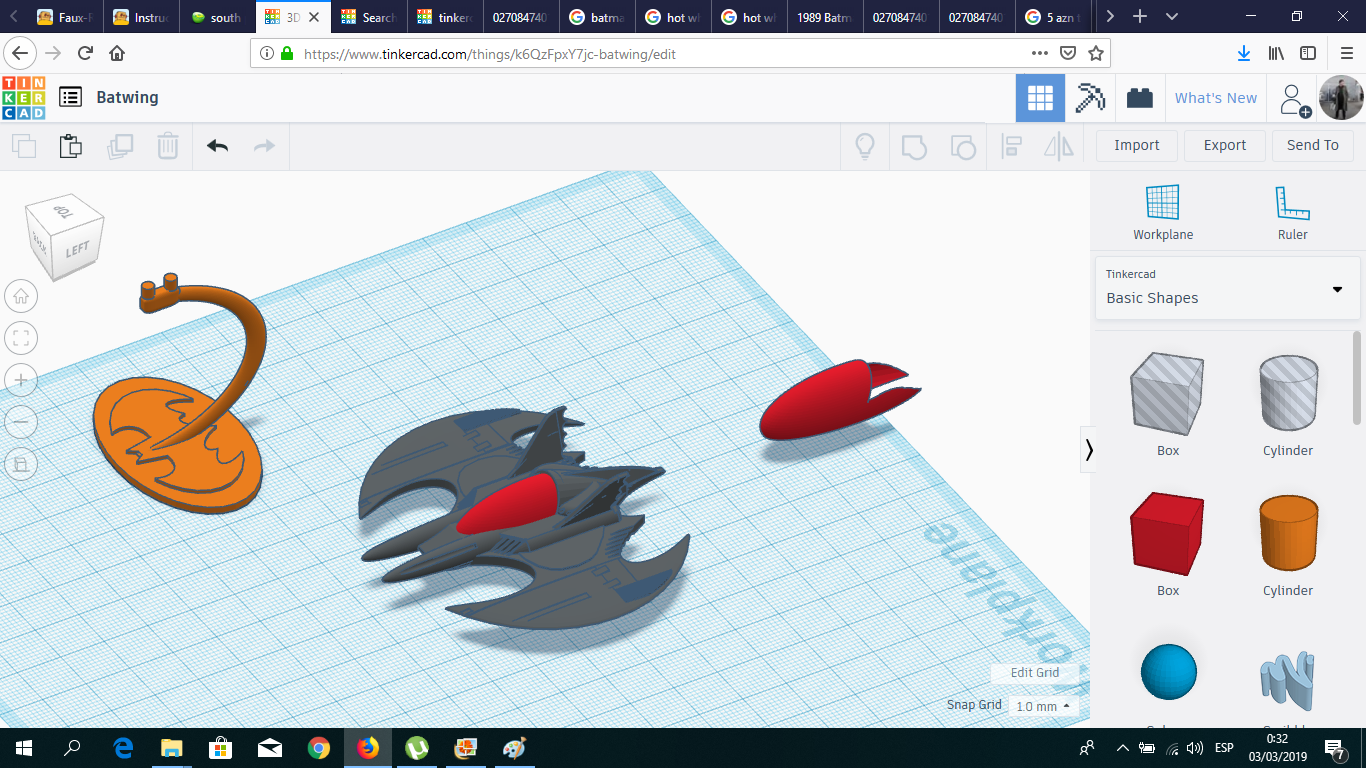The width and height of the screenshot is (1366, 768).
Task: Select the Ruler tool
Action: point(1292,213)
